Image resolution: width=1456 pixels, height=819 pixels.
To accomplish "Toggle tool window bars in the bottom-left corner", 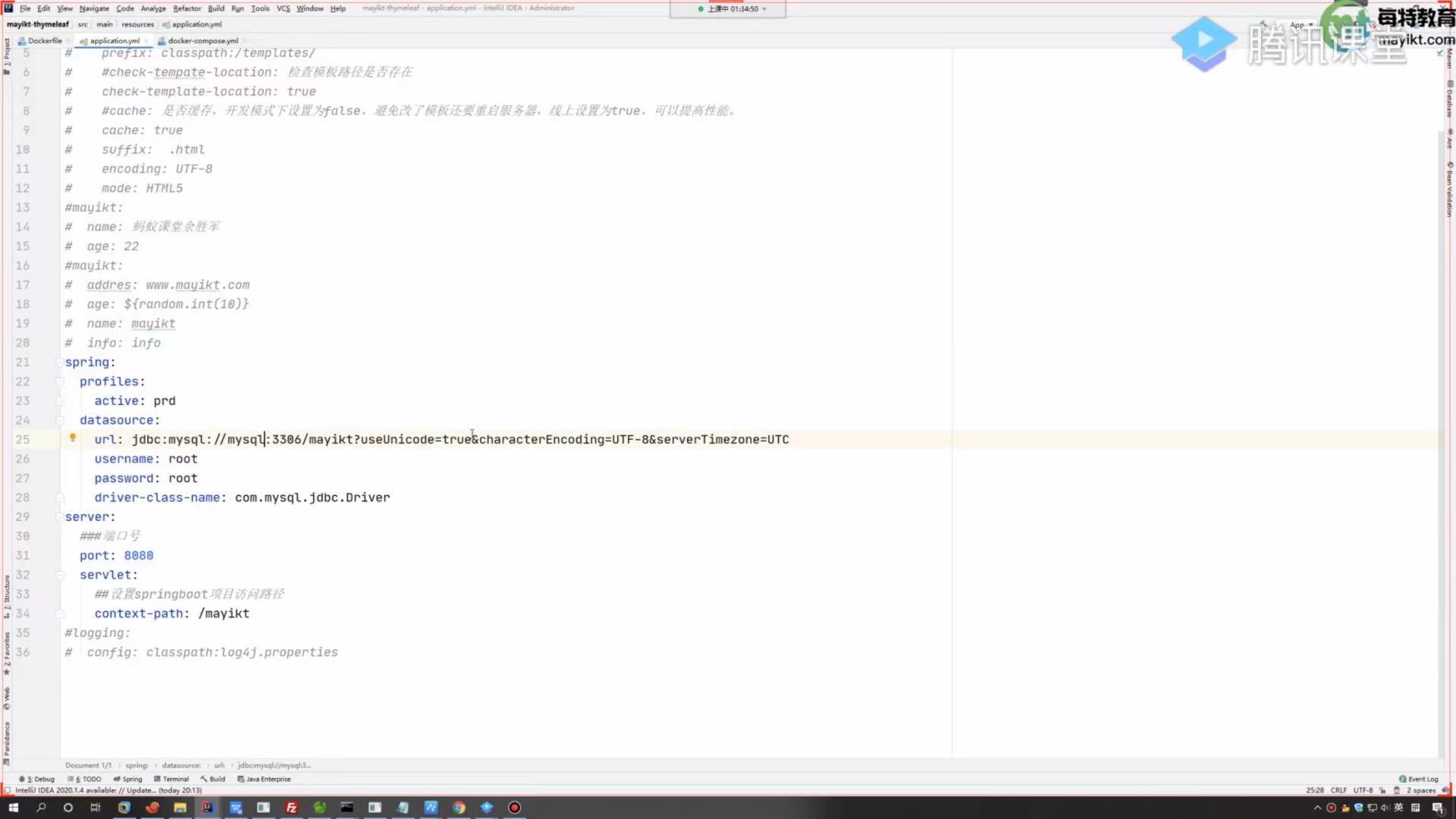I will (x=7, y=790).
